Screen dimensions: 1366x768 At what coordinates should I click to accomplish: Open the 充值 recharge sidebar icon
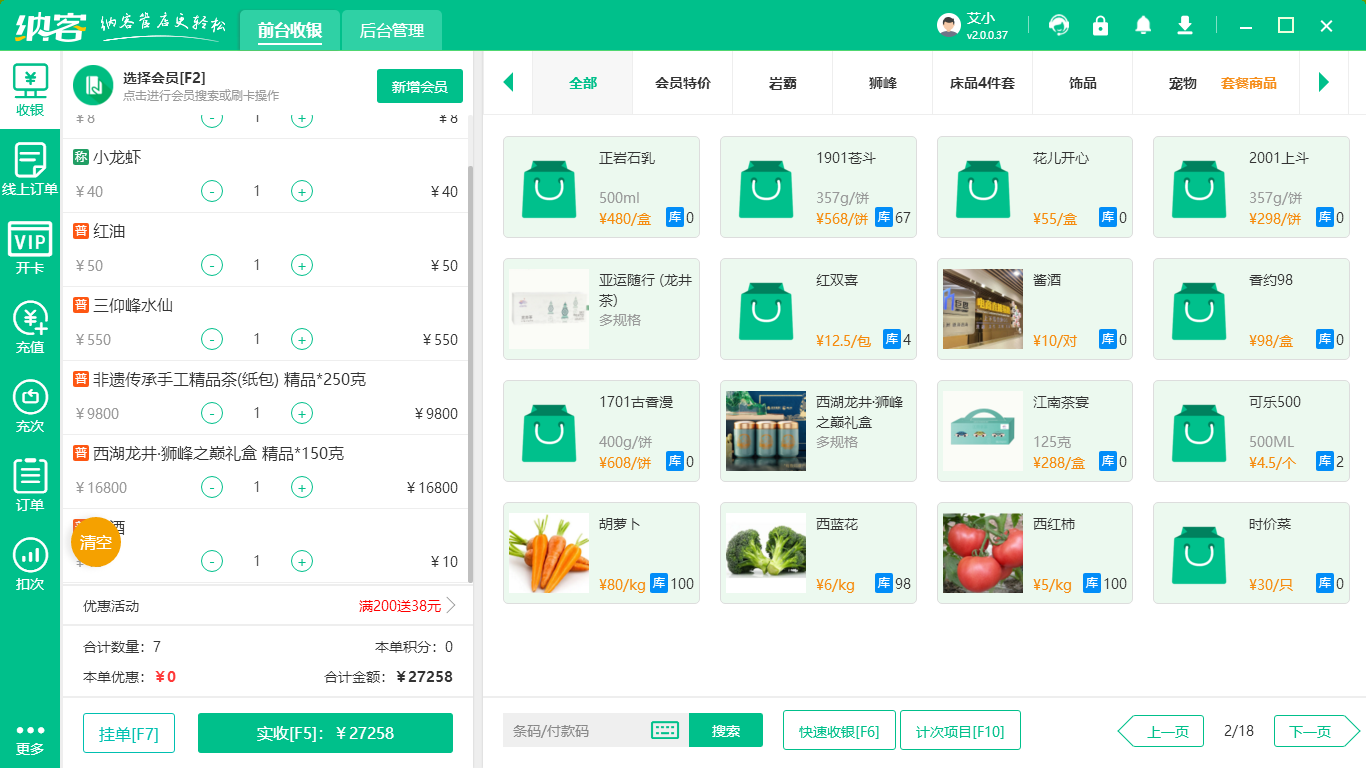click(30, 327)
